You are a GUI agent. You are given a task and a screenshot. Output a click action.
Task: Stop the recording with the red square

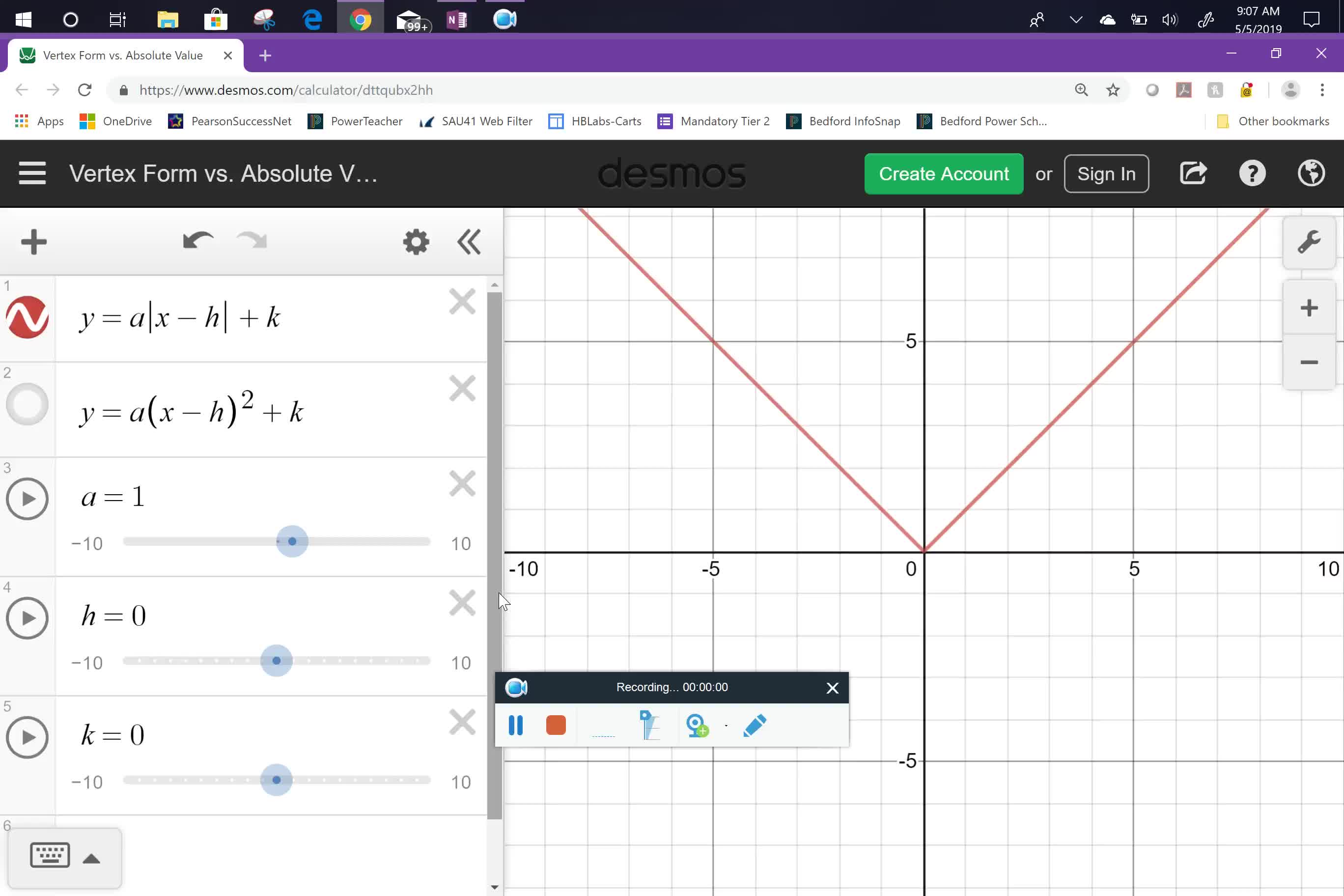click(555, 725)
